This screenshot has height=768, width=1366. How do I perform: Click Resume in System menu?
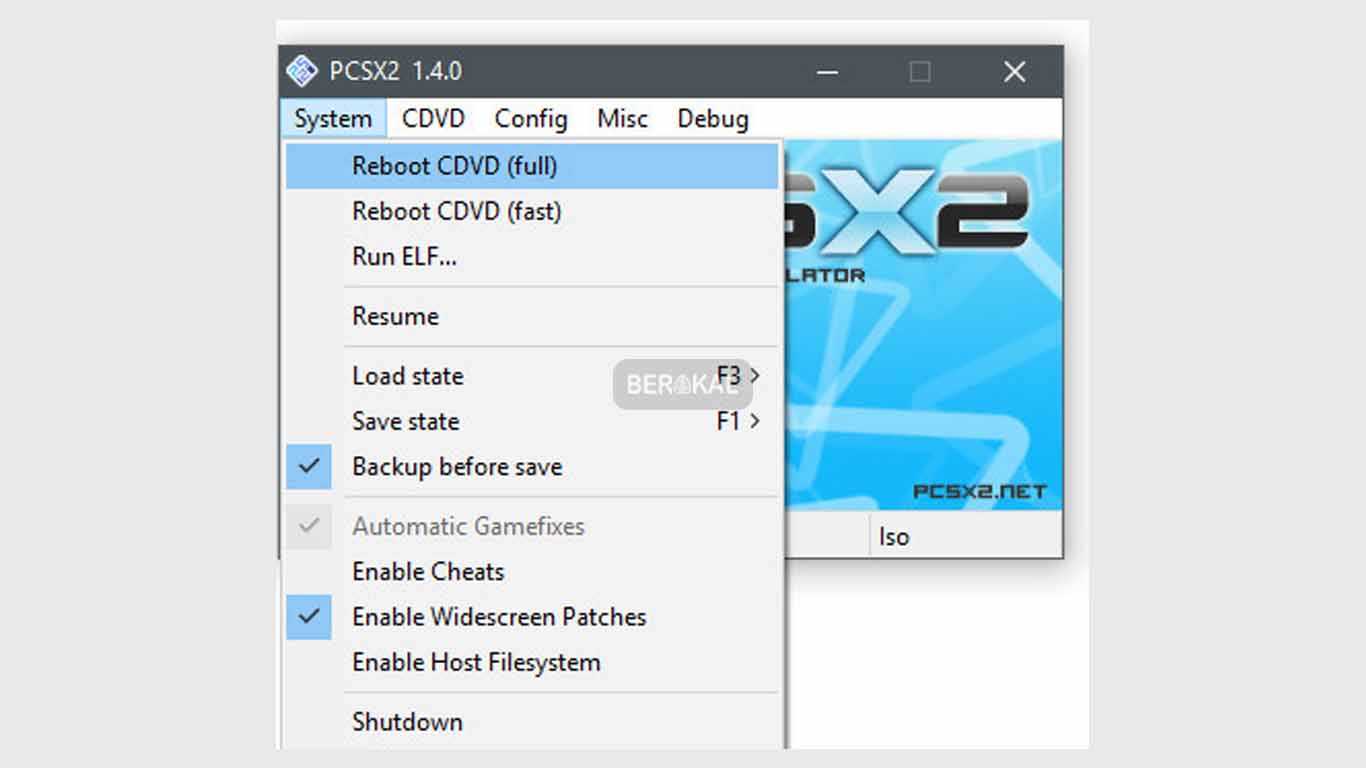532,316
